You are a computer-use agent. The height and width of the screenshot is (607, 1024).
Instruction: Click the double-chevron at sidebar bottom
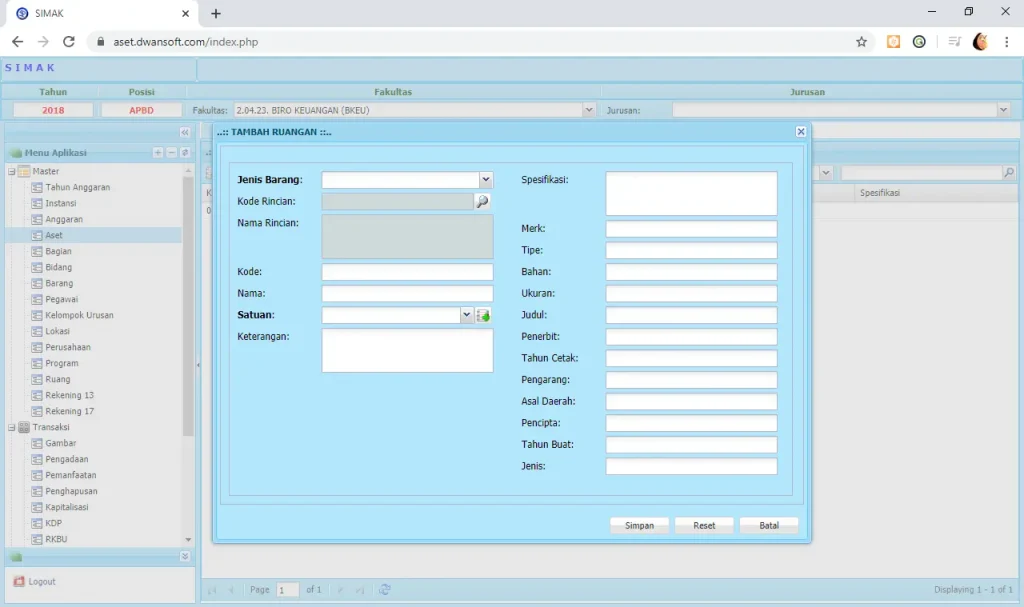[185, 557]
